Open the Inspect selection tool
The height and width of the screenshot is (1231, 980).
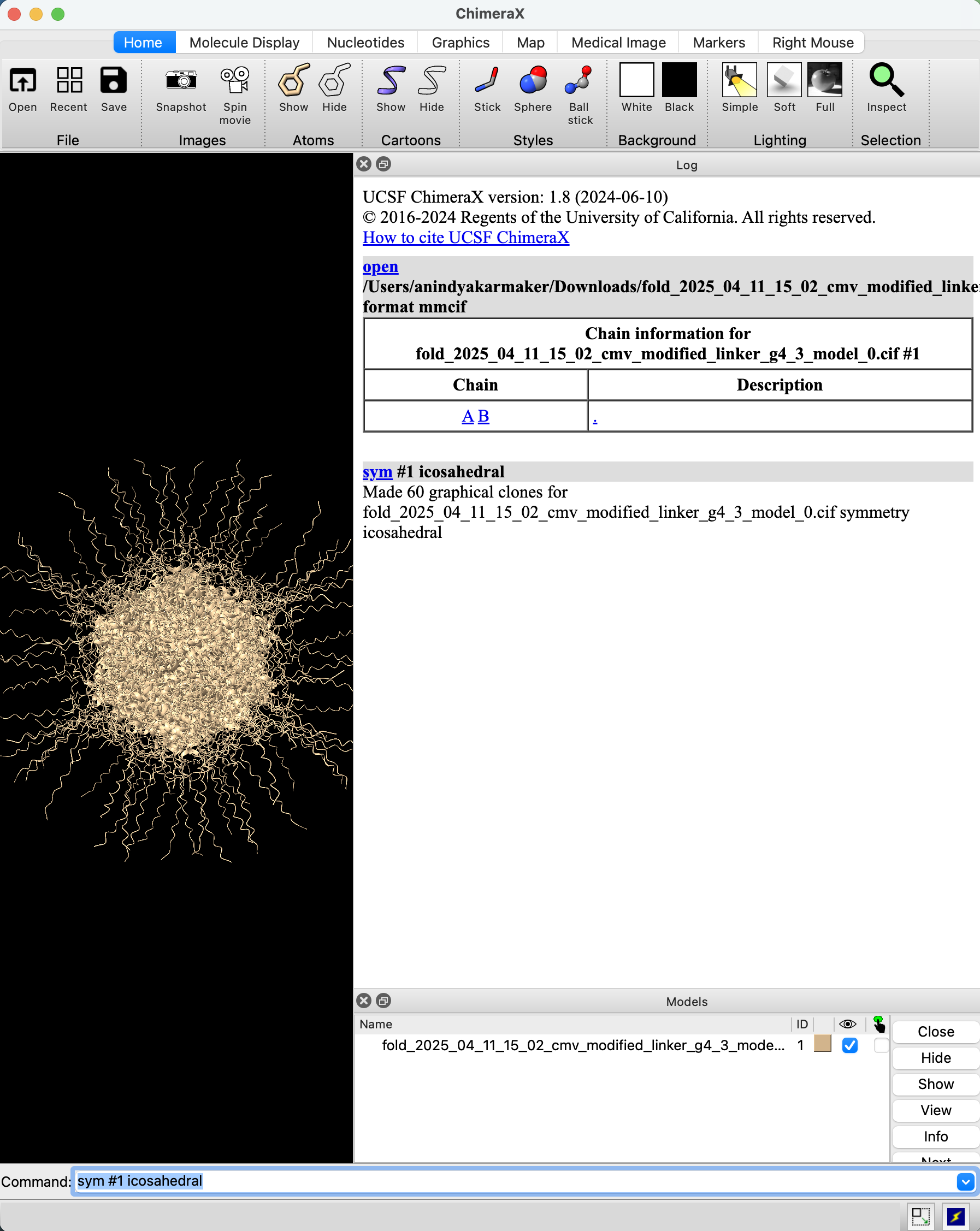click(886, 80)
